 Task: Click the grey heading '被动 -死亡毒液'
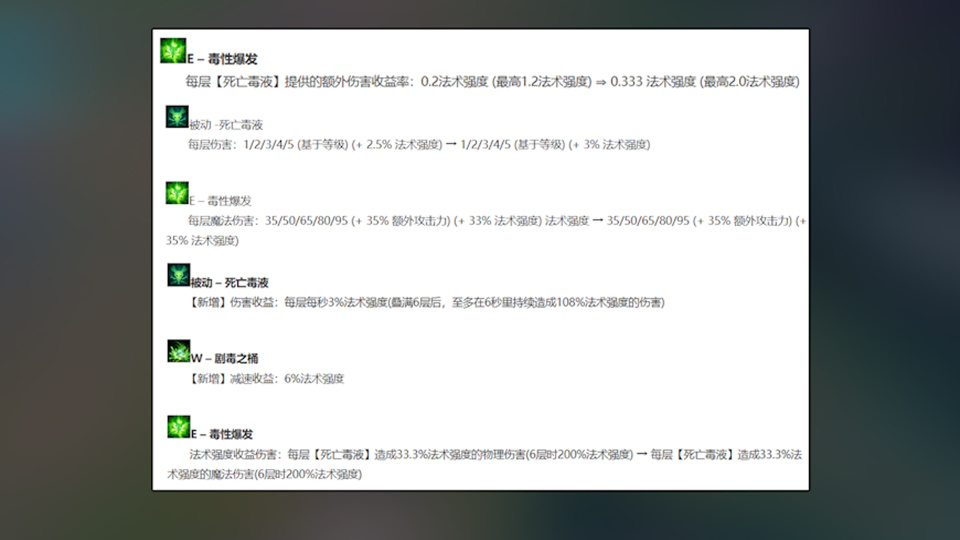[x=226, y=125]
